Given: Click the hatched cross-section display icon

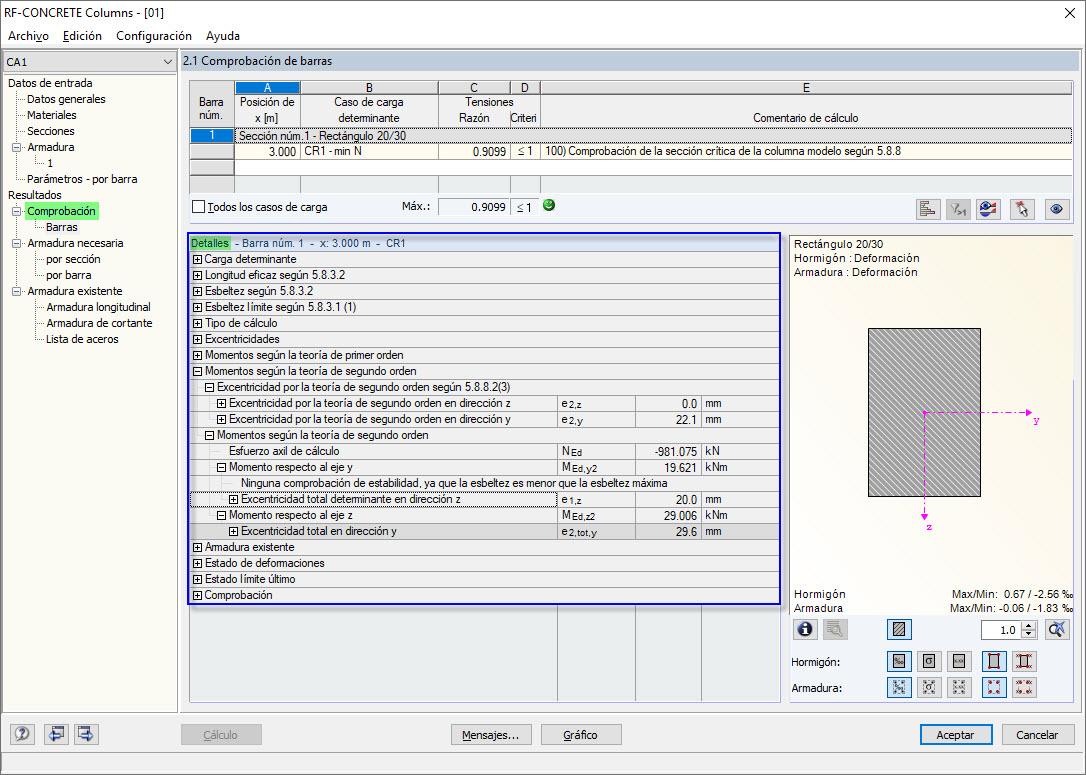Looking at the screenshot, I should [899, 630].
